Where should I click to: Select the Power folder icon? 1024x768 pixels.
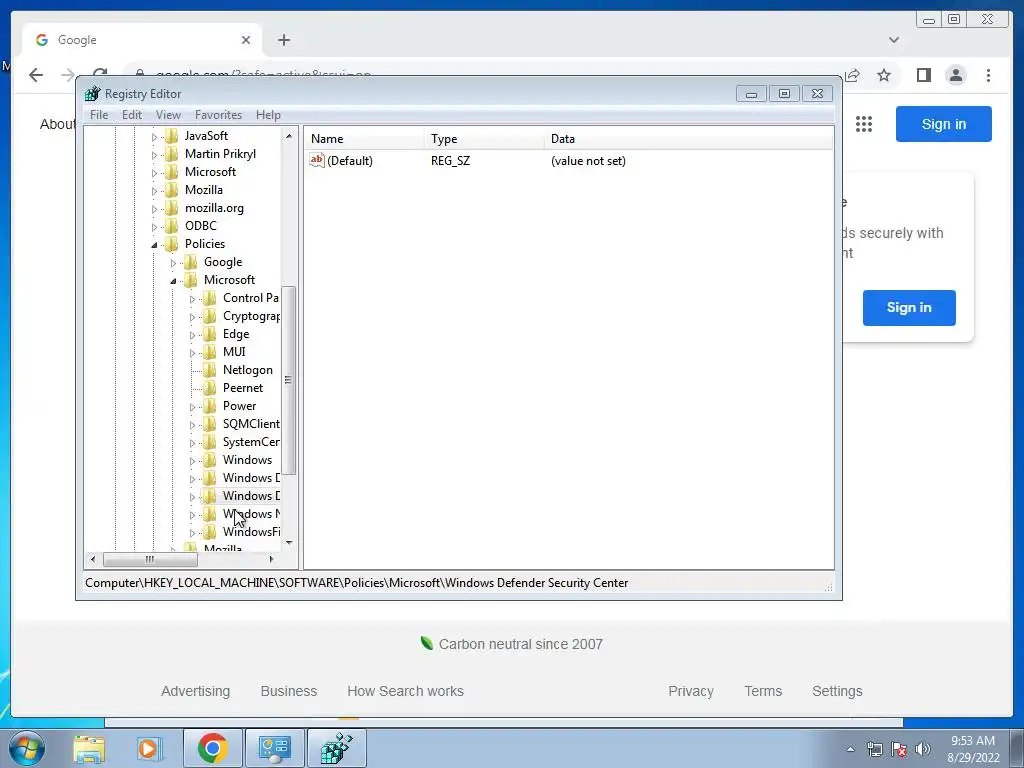(210, 406)
